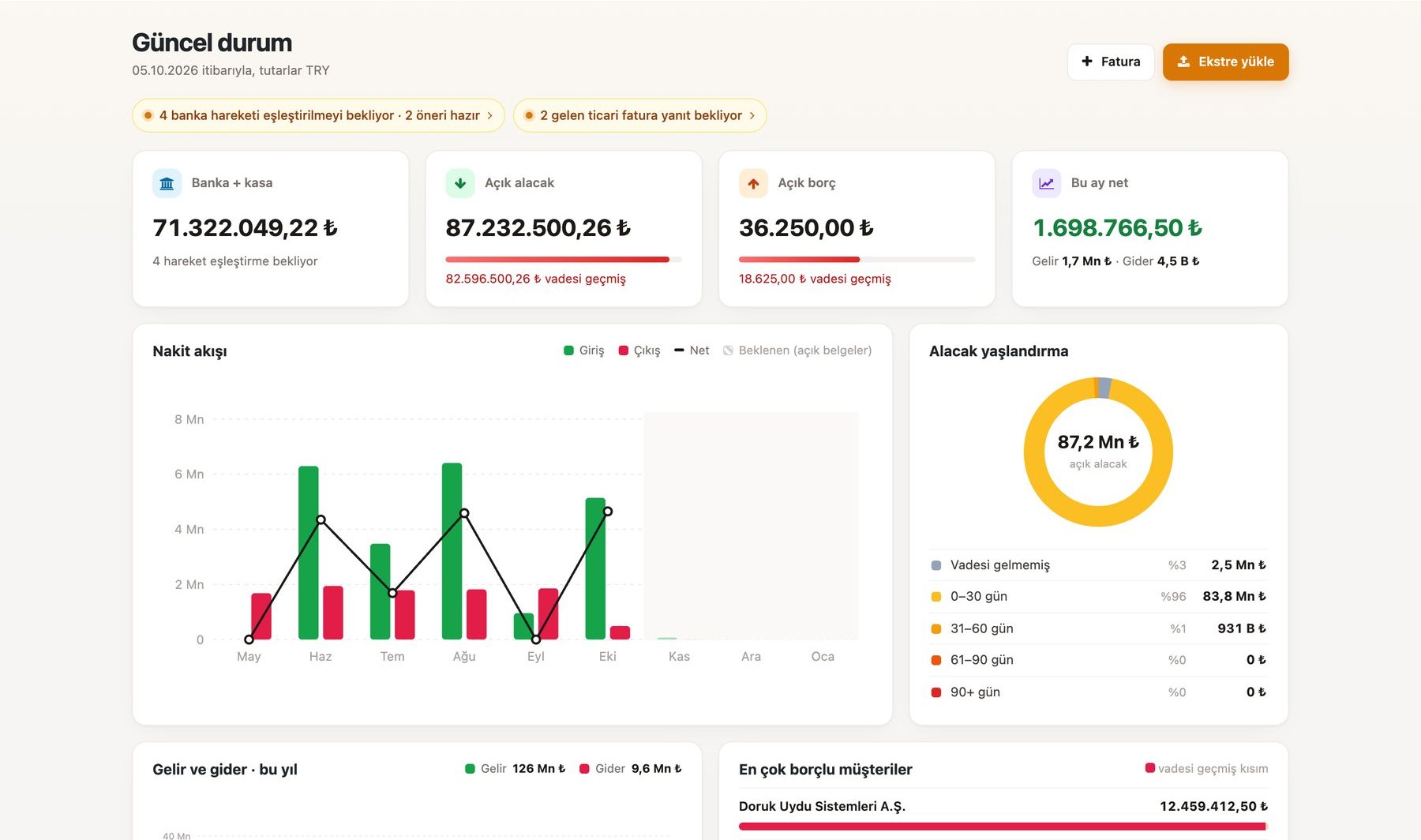
Task: Click the 71.322.049,22 ₺ bank balance
Action: (246, 228)
